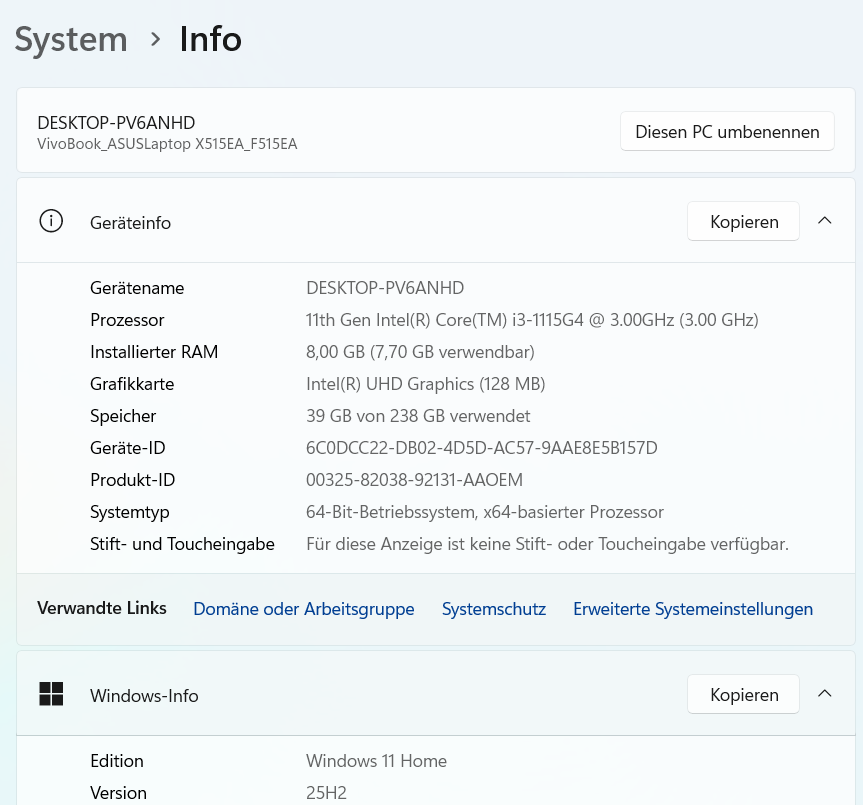Click the Windows logo icon beside Windows-Info

(51, 694)
